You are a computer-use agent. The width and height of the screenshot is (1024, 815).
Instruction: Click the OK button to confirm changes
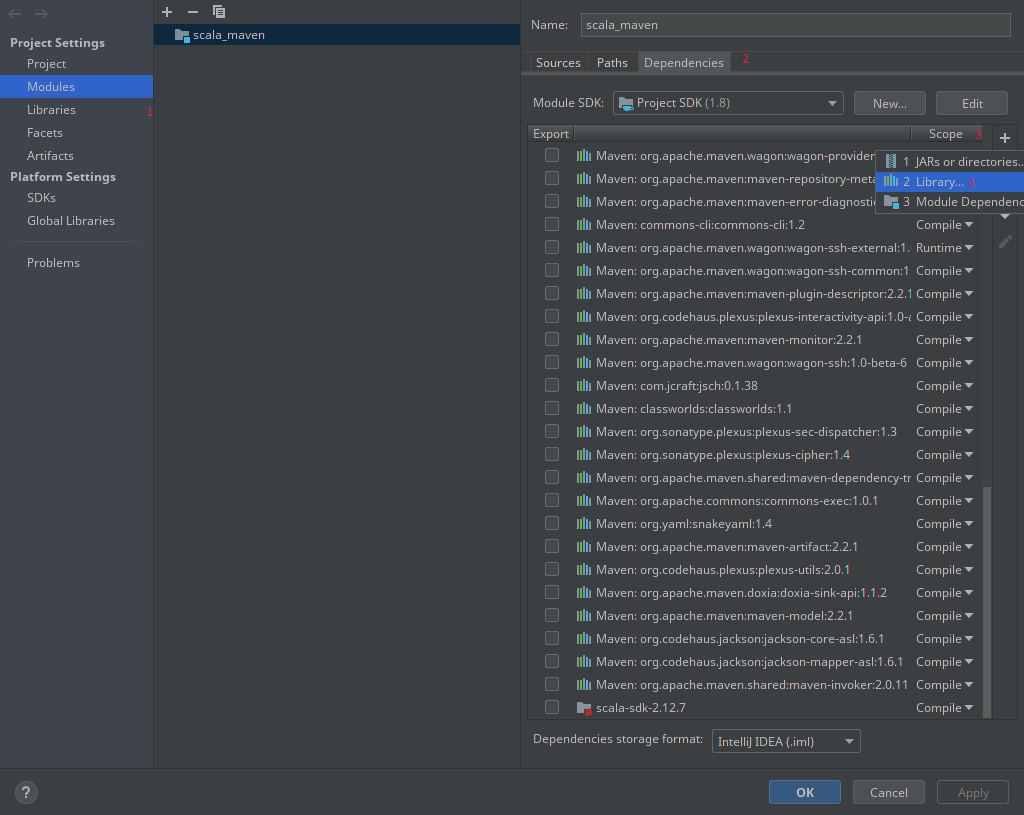click(804, 791)
